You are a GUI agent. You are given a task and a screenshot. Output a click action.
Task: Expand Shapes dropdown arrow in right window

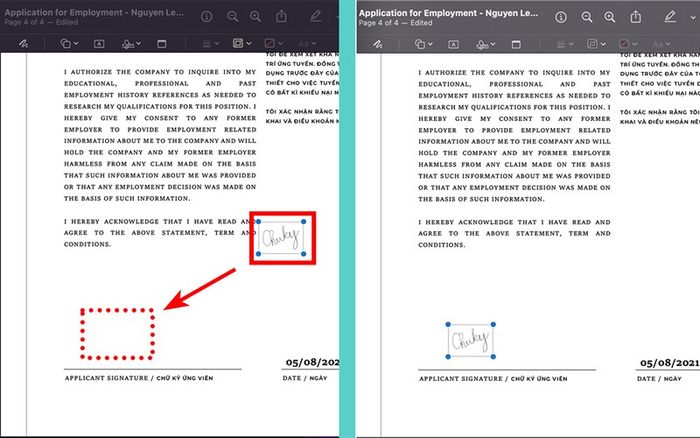(x=430, y=44)
